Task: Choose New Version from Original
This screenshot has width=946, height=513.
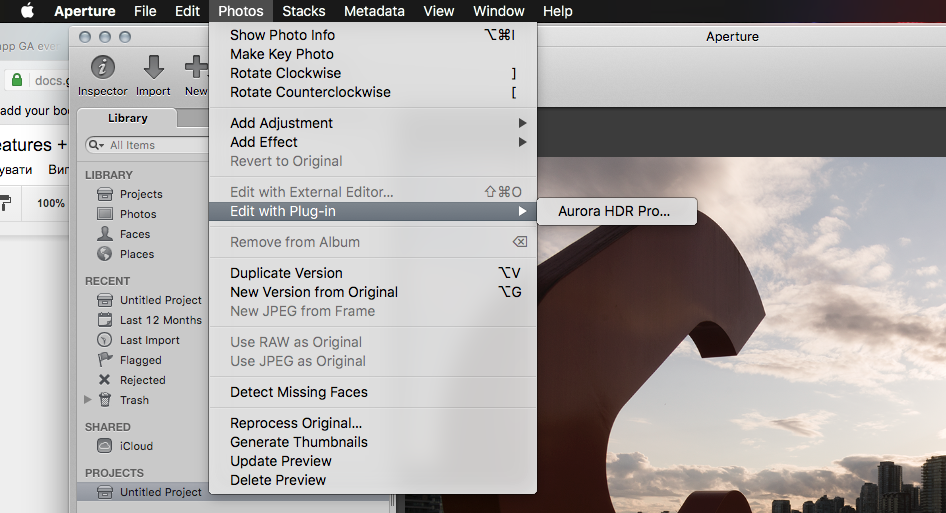Action: pos(373,292)
